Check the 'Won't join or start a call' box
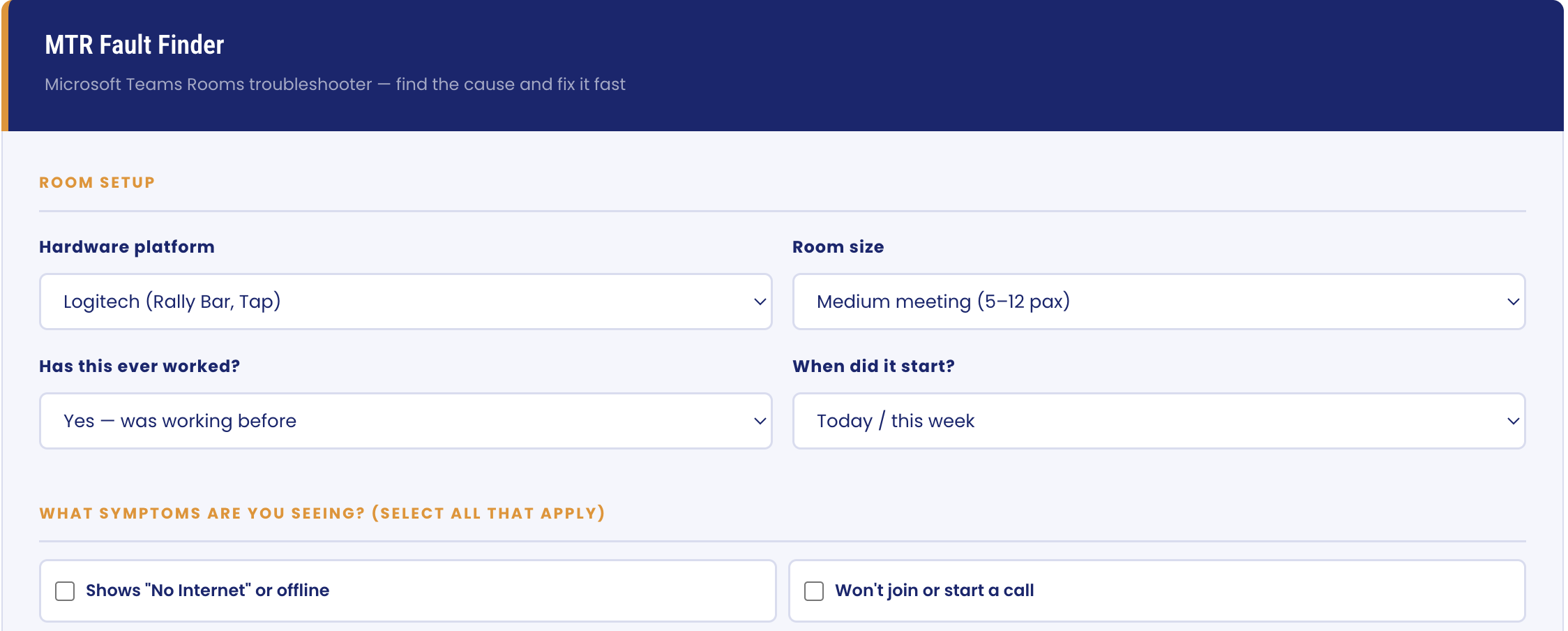 pos(814,591)
